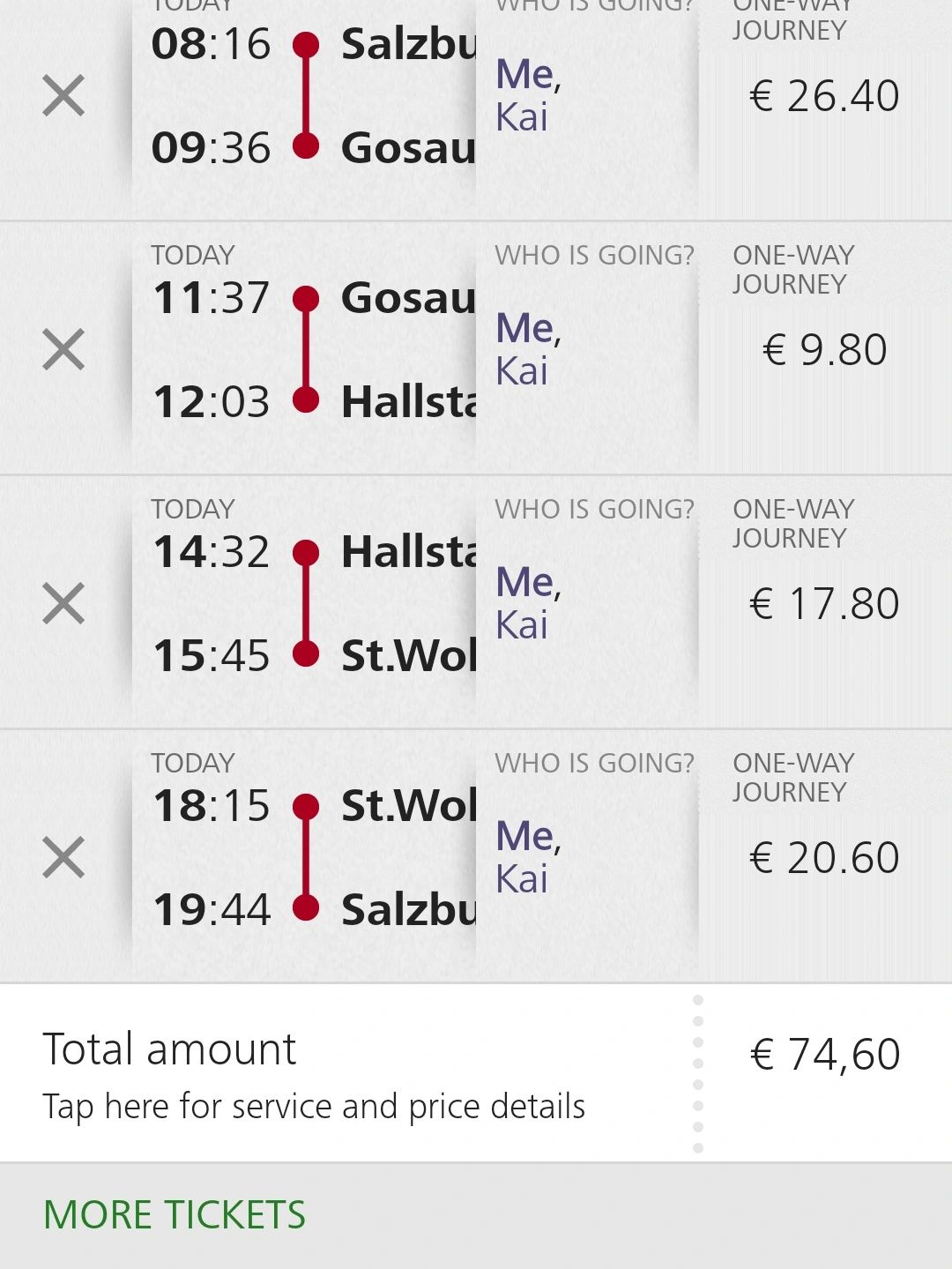This screenshot has height=1269, width=952.
Task: Open the 14:32 Hallstatt to St.Wolfgang journey details
Action: (304, 603)
